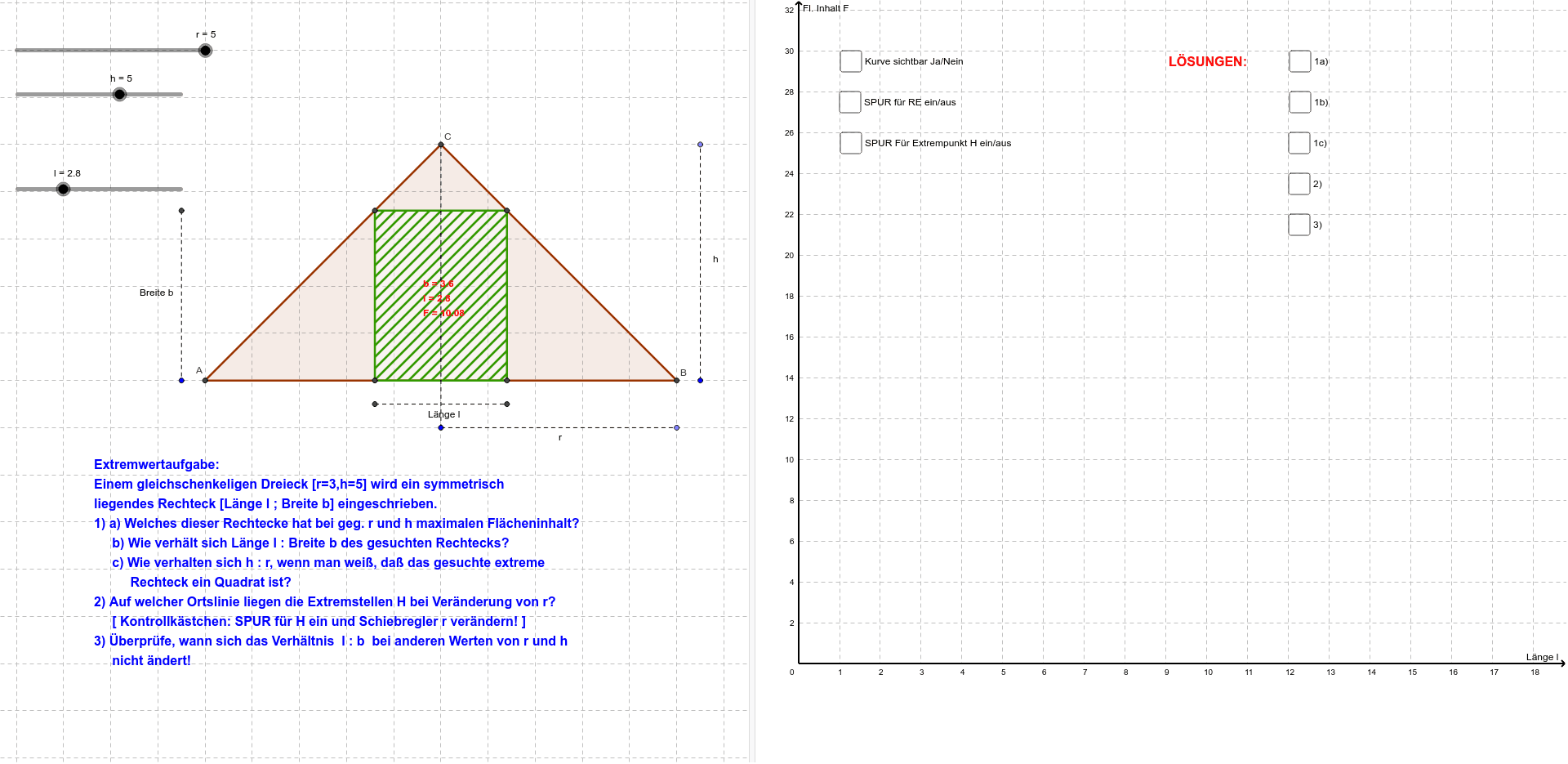The width and height of the screenshot is (1568, 764).
Task: Check solution box 1c)
Action: (1299, 143)
